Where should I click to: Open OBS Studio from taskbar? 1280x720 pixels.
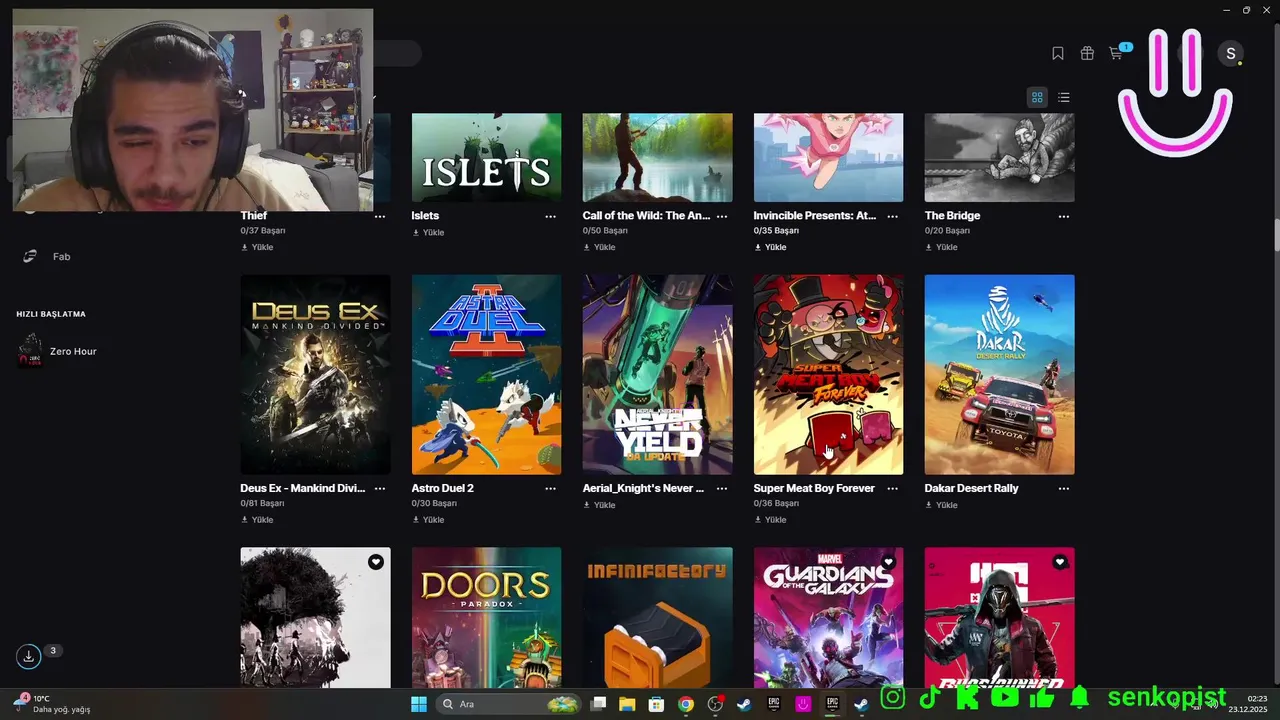(x=715, y=704)
